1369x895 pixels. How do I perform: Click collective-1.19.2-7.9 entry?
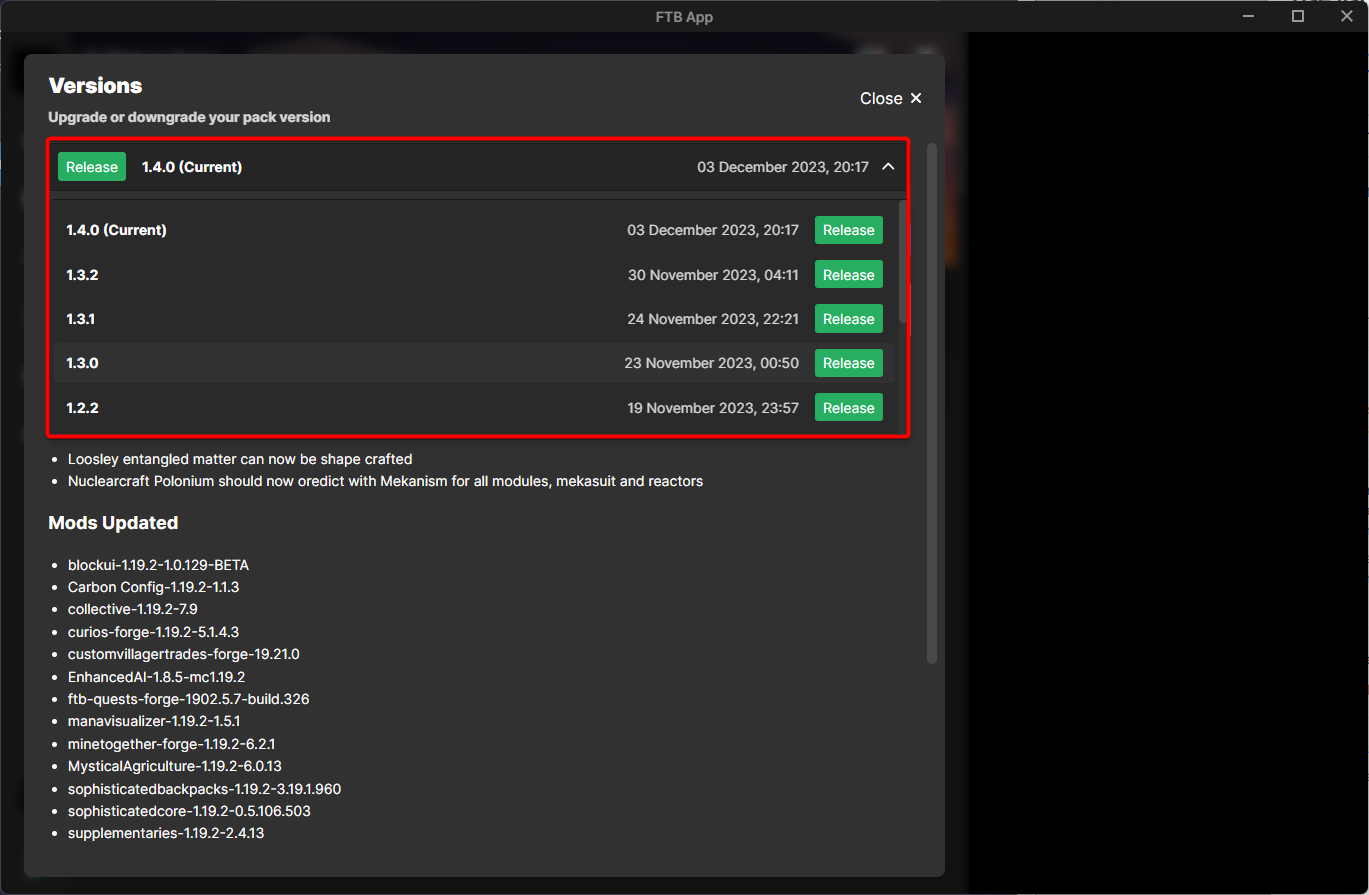133,609
